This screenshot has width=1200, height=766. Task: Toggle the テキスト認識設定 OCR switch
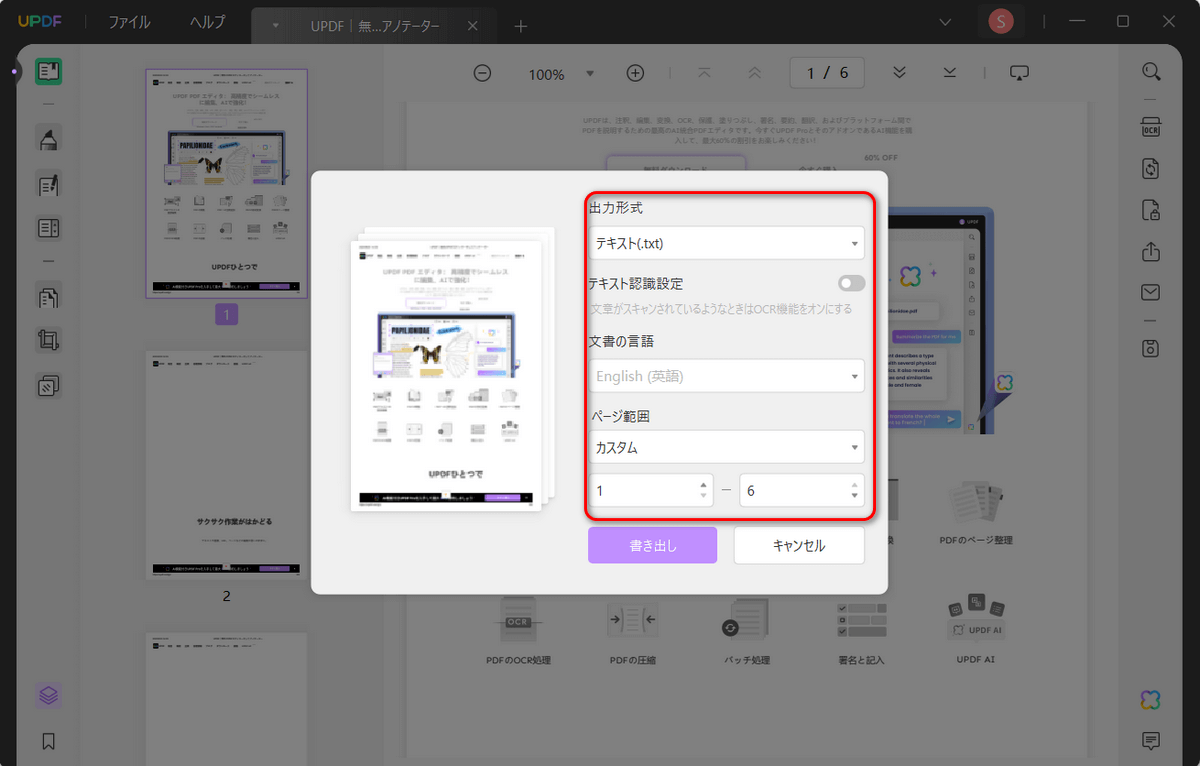[x=852, y=284]
